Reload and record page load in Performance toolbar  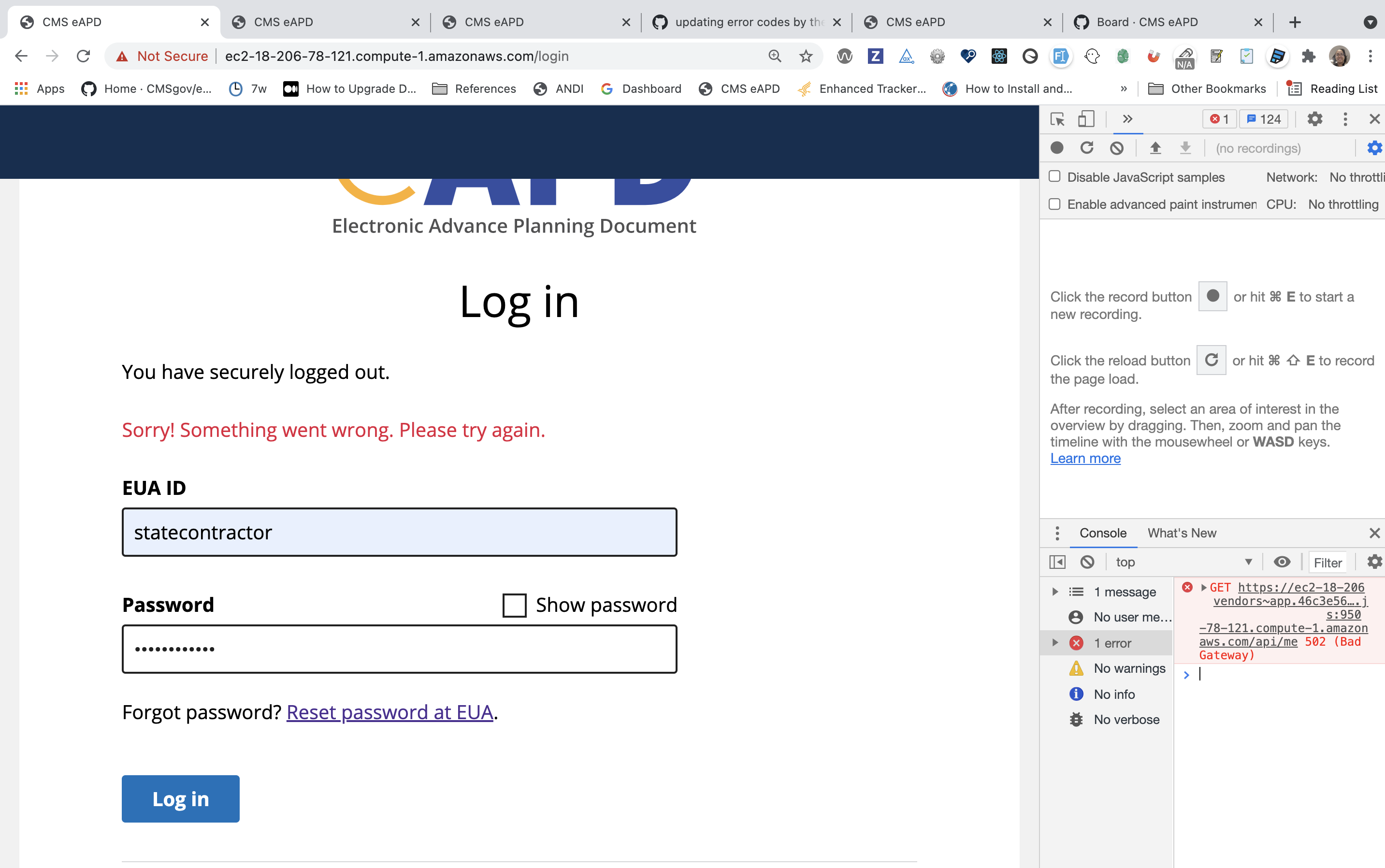click(x=1086, y=148)
